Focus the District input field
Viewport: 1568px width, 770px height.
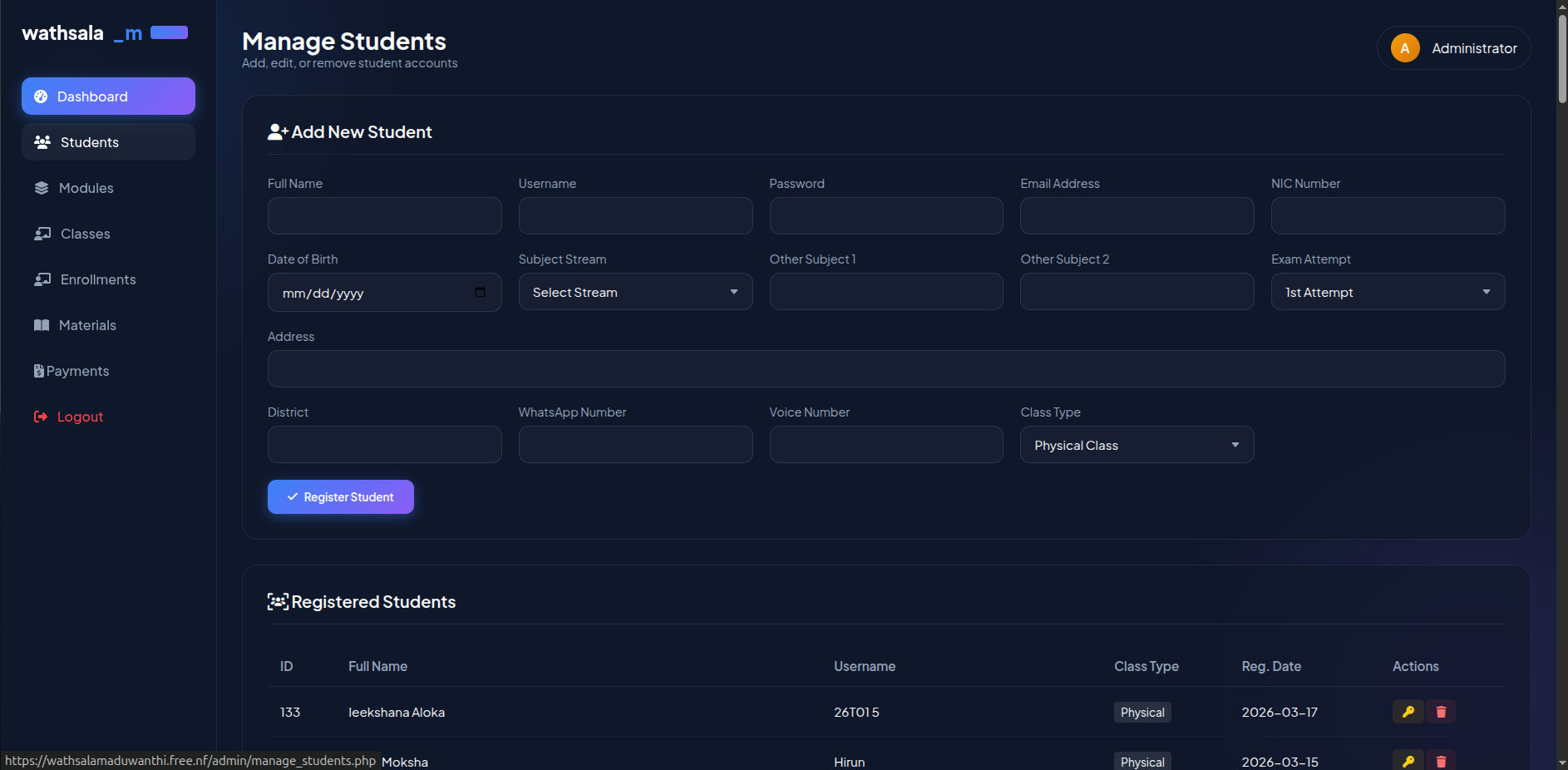pos(384,445)
